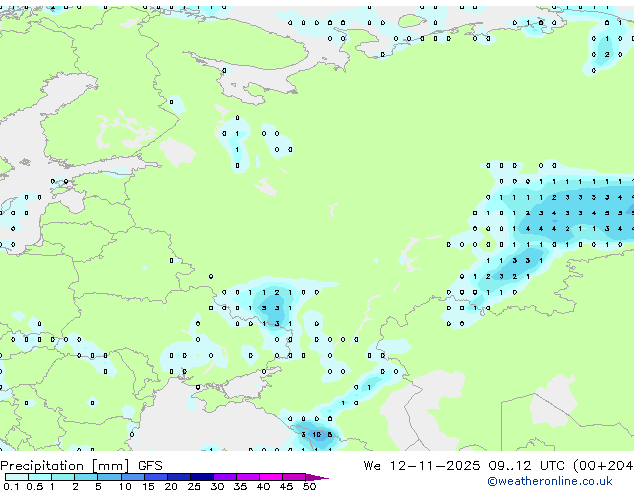Click the '45' legend scale label
This screenshot has height=490, width=634.
tap(287, 486)
